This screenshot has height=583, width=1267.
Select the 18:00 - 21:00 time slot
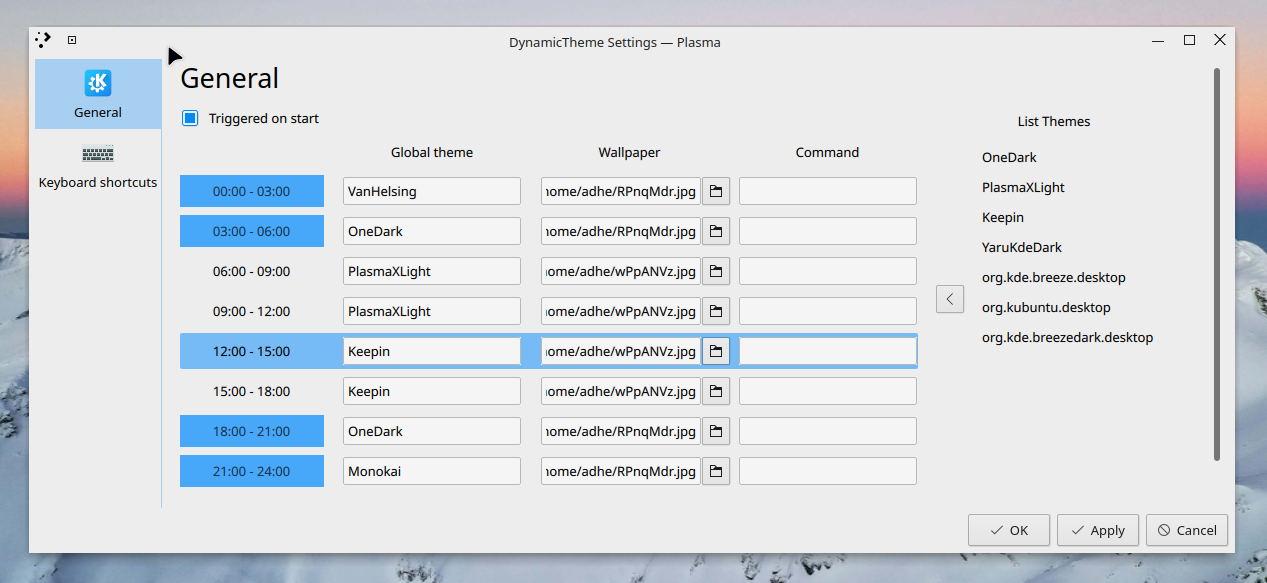coord(252,431)
